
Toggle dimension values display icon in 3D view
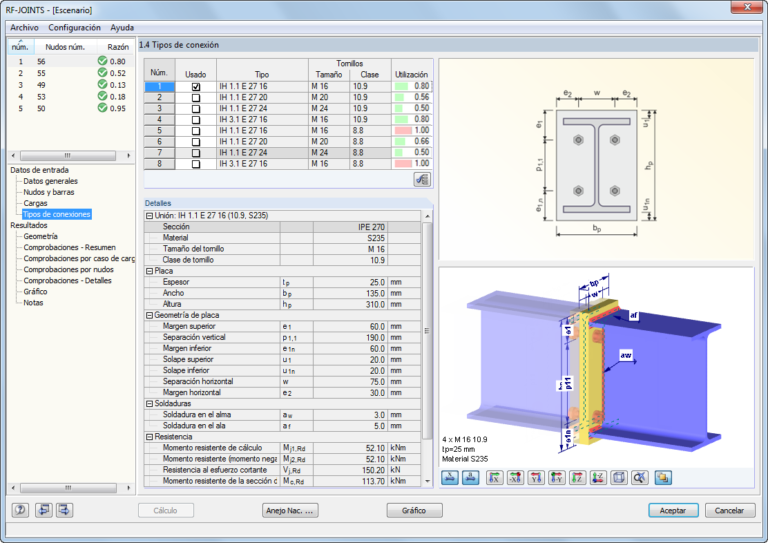point(450,477)
